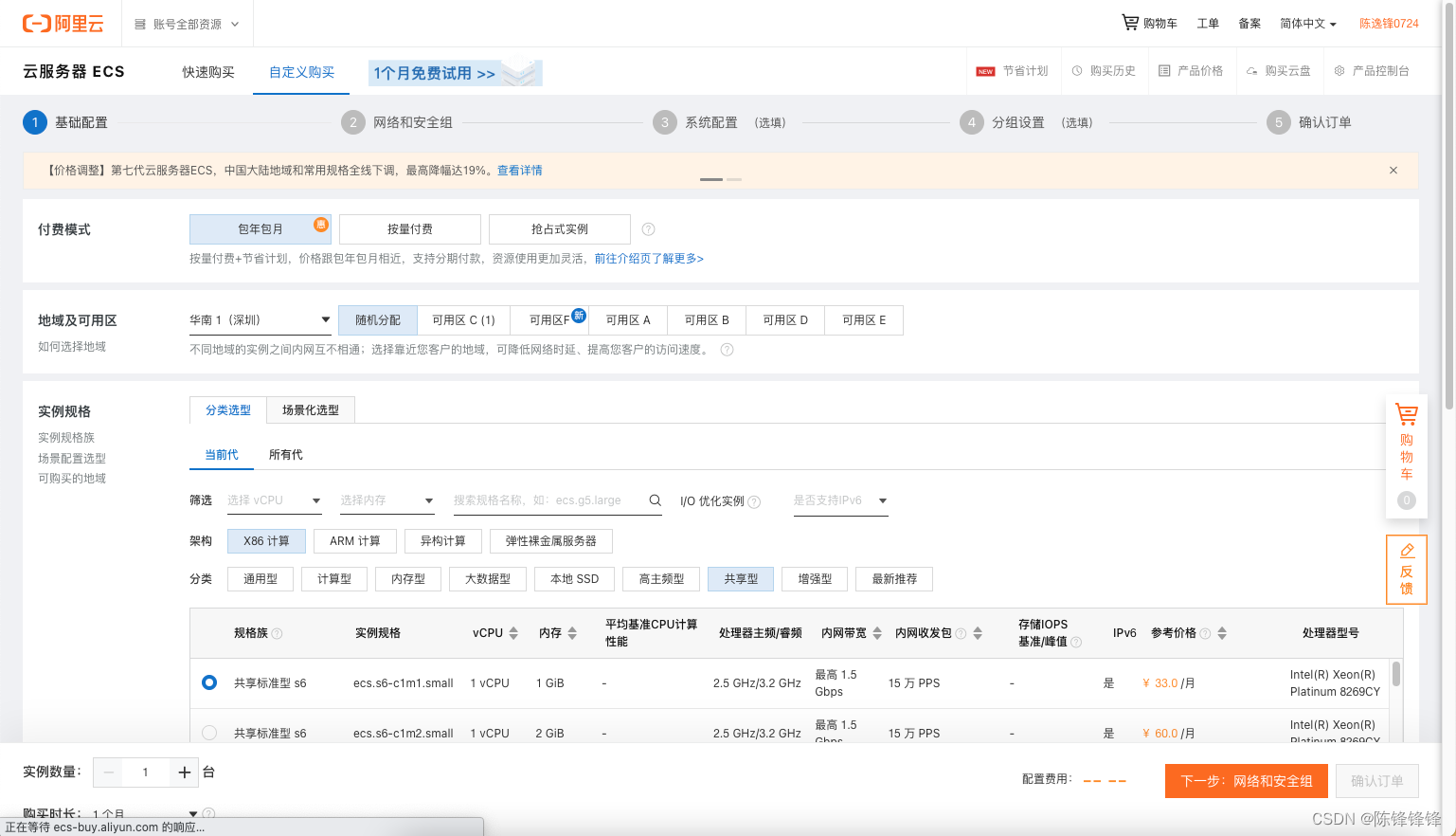Viewport: 1456px width, 836px height.
Task: Click the 下一步：网络和安全组 button
Action: (1246, 780)
